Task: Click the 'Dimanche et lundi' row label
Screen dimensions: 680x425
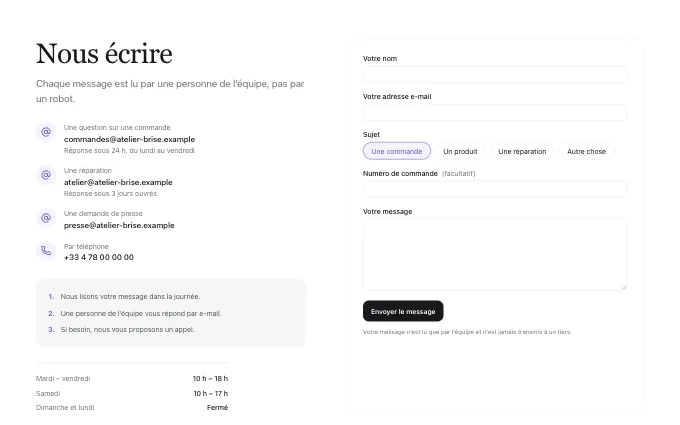Action: click(65, 407)
